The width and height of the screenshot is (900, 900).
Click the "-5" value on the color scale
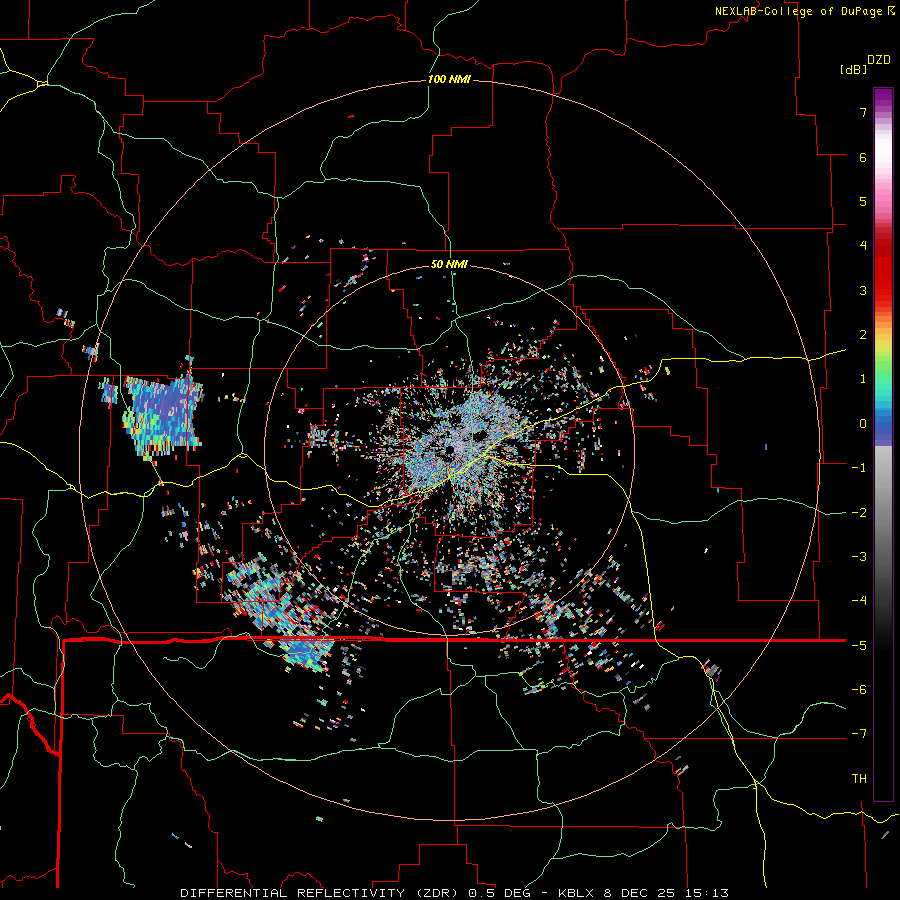point(859,646)
